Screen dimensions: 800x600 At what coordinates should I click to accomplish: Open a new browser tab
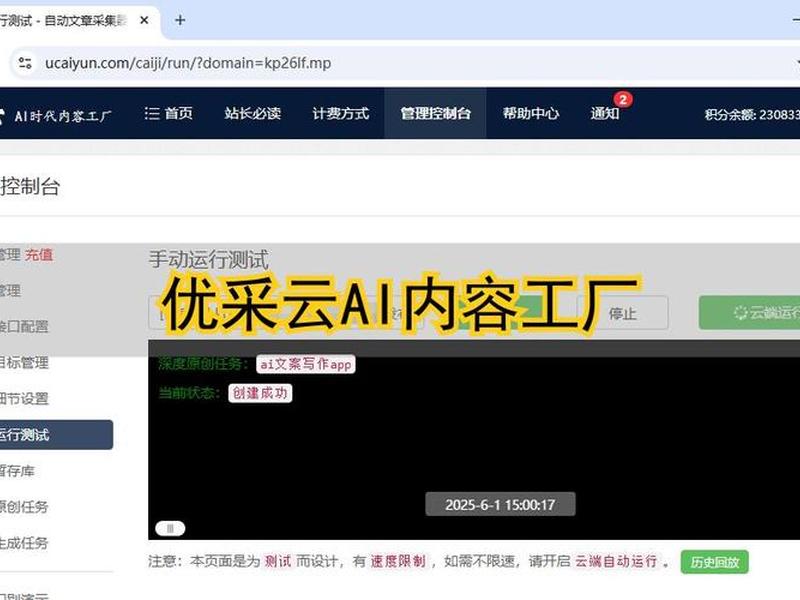tap(180, 20)
